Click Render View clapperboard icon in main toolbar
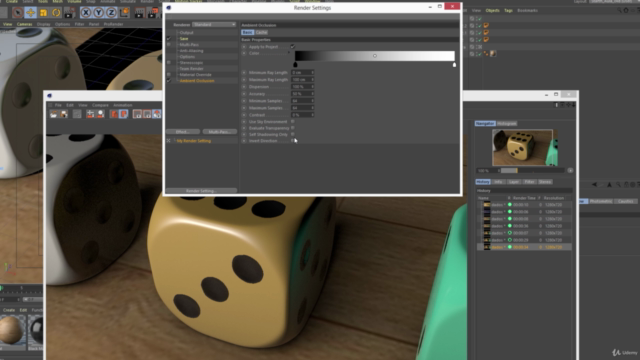The height and width of the screenshot is (360, 640). [139, 13]
